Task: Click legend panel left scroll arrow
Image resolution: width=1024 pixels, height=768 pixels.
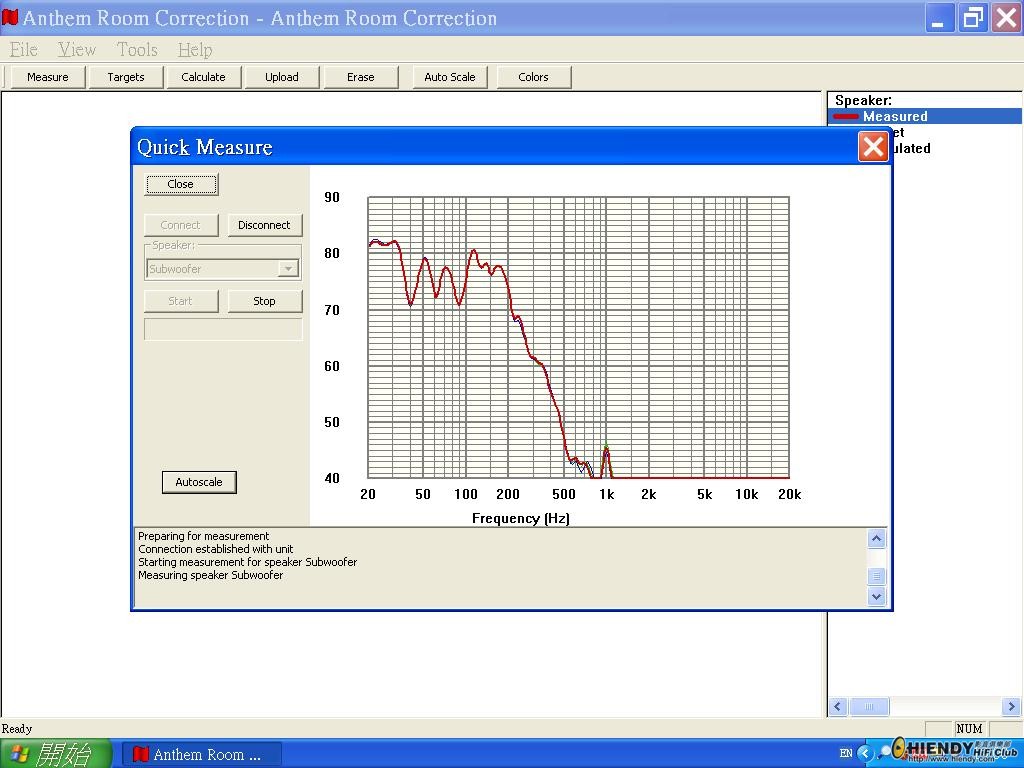Action: tap(838, 707)
